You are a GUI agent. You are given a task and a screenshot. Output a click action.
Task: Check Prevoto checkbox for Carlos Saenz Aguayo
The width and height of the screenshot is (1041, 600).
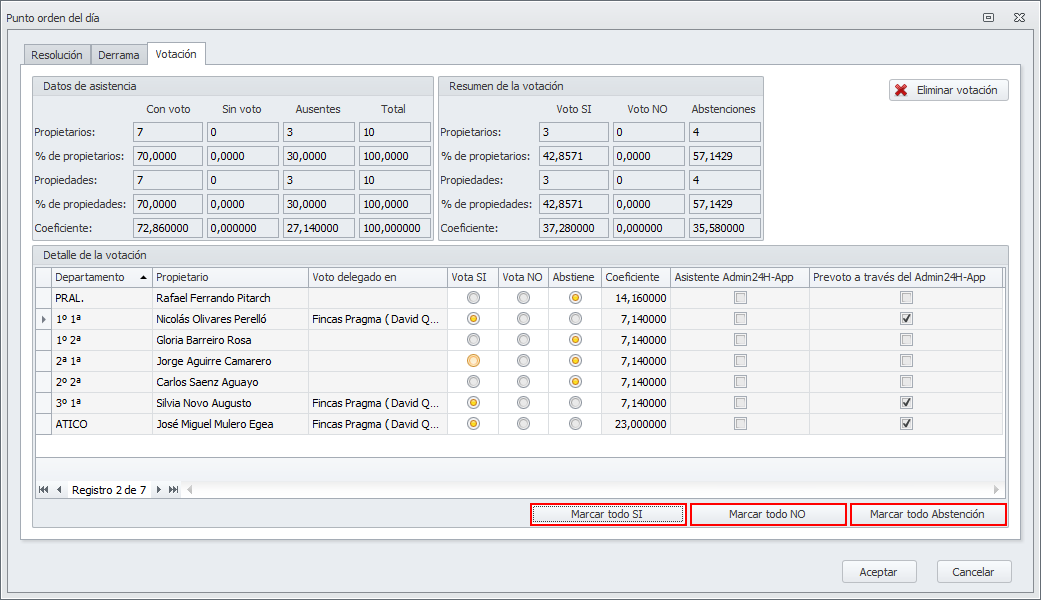coord(906,382)
